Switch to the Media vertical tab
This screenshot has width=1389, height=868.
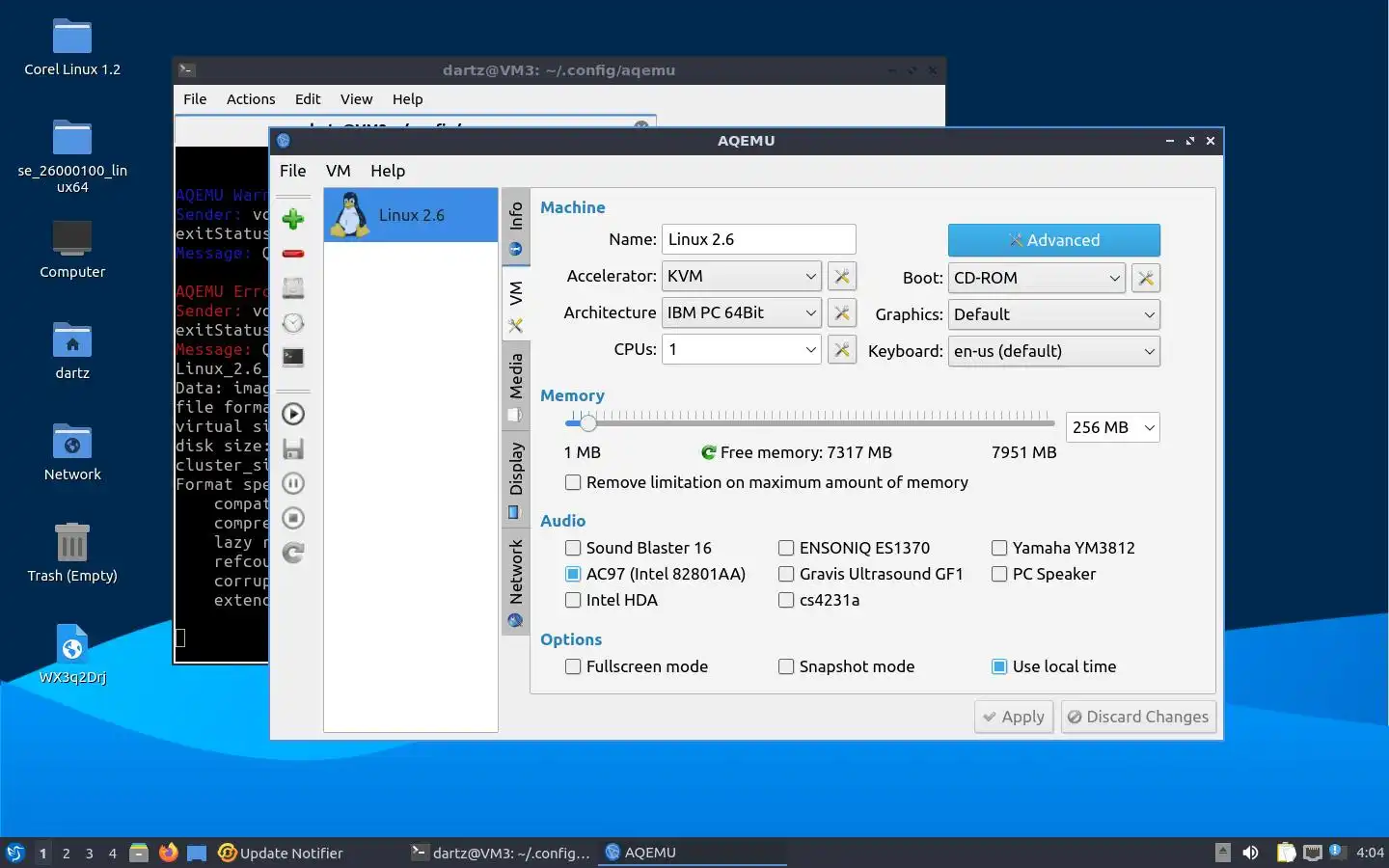pyautogui.click(x=516, y=386)
